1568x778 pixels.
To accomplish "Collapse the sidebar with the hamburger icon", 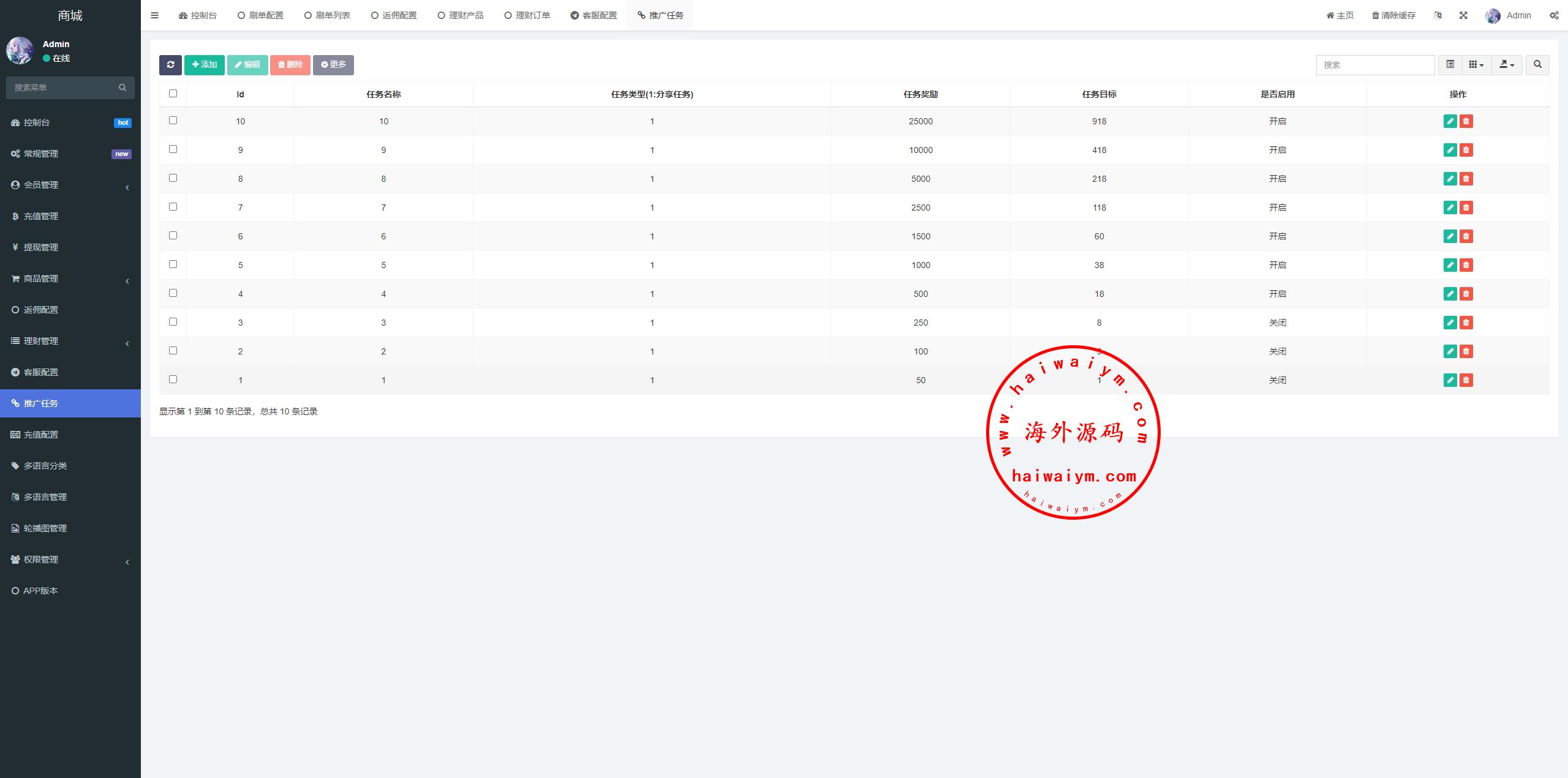I will (154, 15).
